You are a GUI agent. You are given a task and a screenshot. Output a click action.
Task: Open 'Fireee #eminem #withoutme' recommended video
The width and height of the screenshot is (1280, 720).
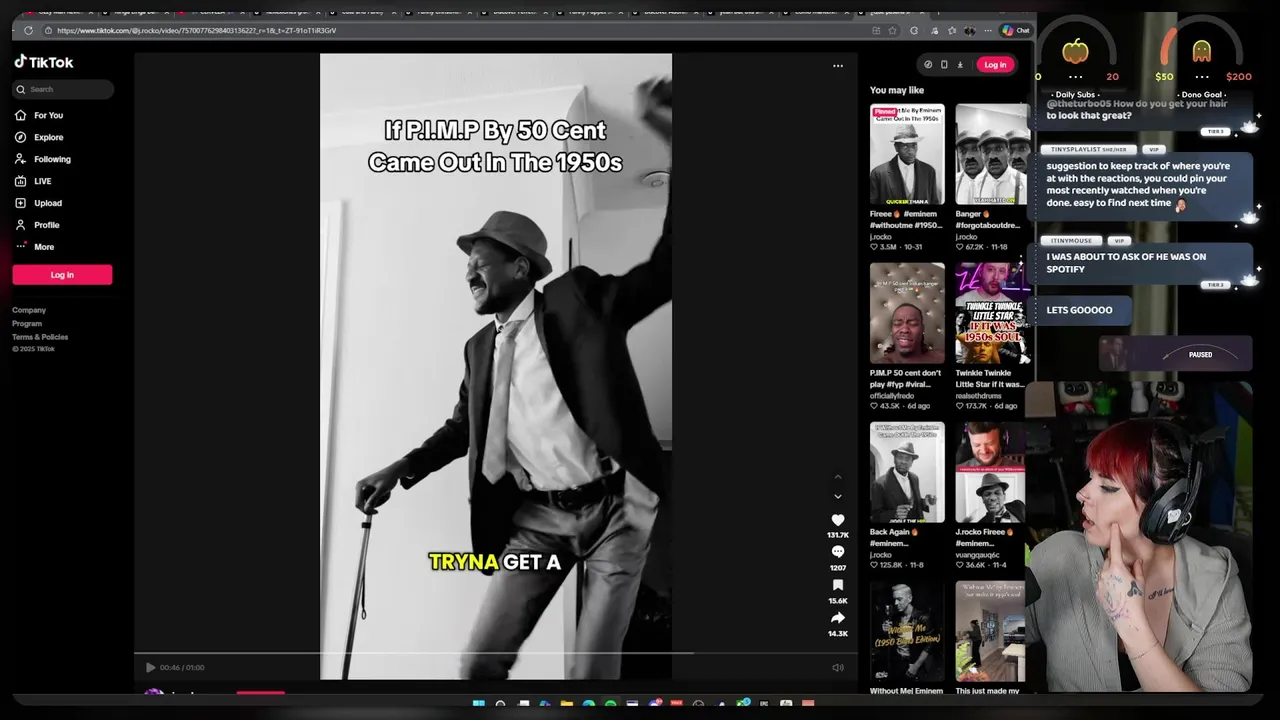(907, 155)
